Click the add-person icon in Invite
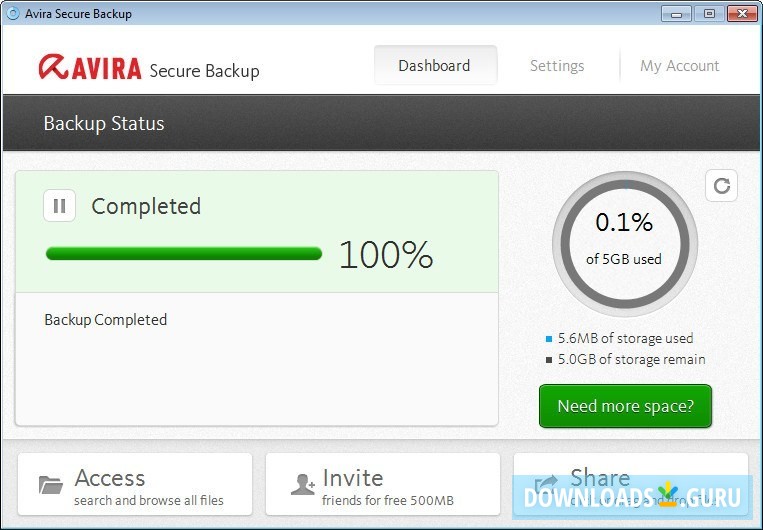This screenshot has width=763, height=530. pyautogui.click(x=303, y=484)
